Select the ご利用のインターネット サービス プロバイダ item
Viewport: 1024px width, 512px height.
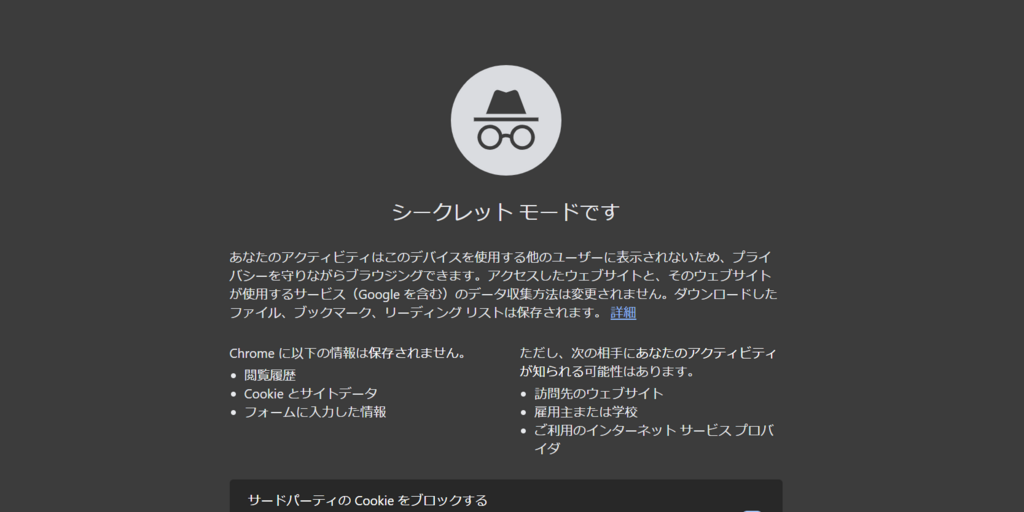click(654, 440)
